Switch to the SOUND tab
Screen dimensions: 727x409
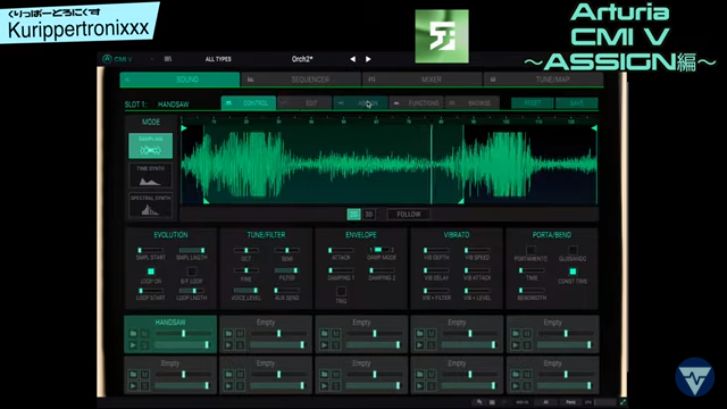tap(180, 80)
